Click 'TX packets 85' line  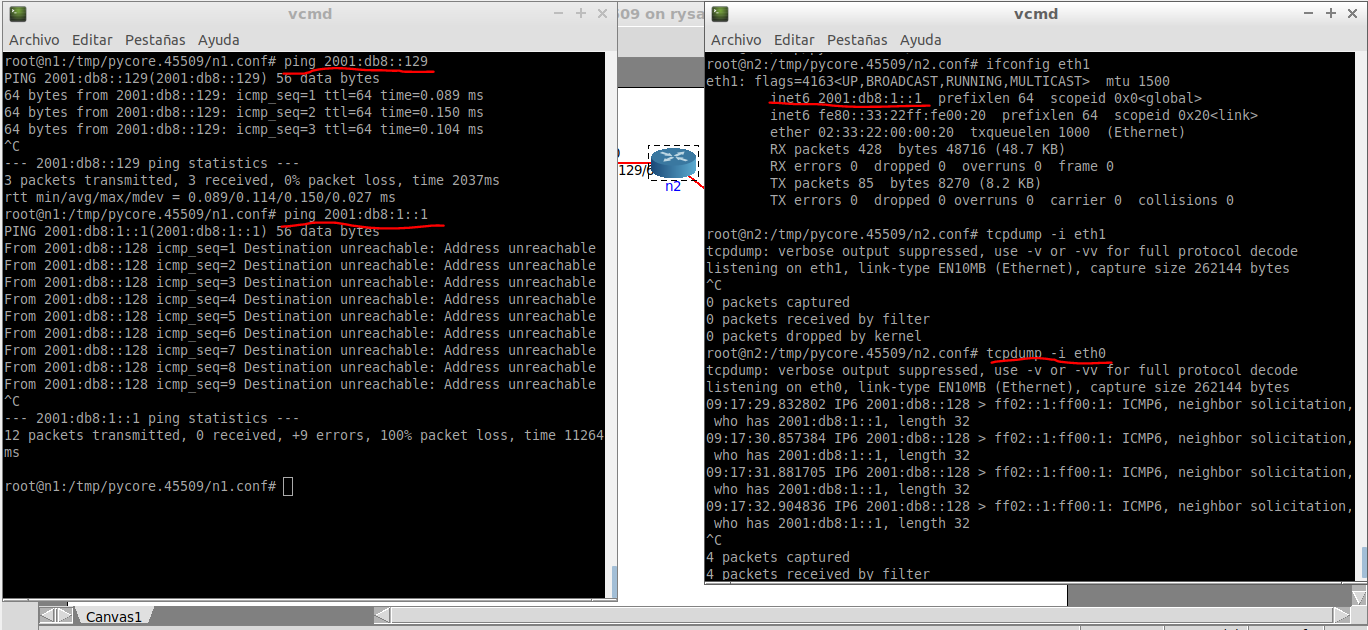[906, 183]
